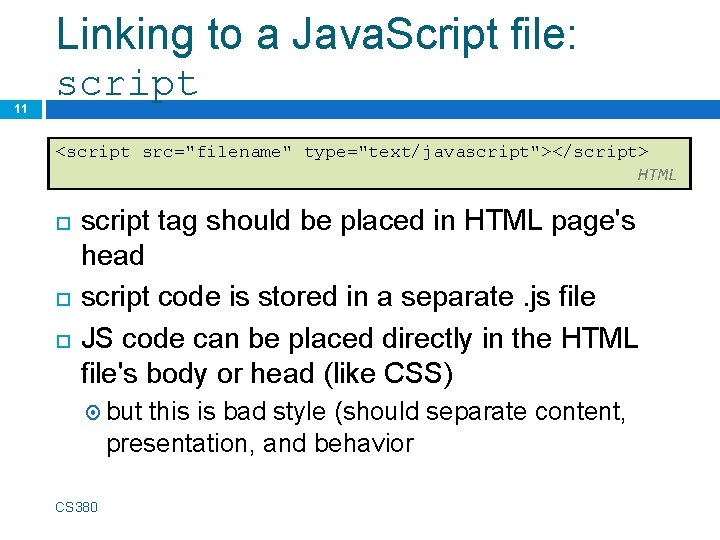Click the square bullet beside 'JS code can'
The image size is (720, 540).
click(63, 342)
